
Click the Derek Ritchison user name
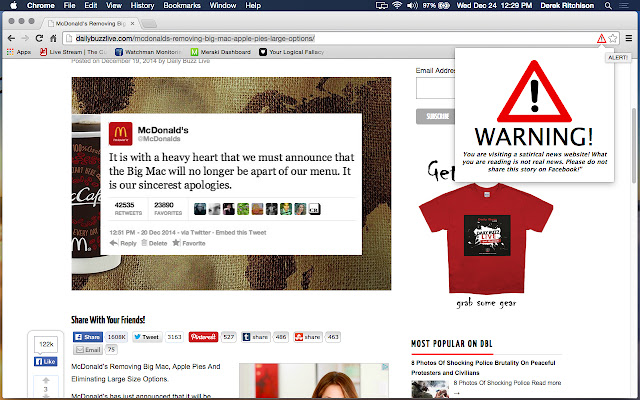coord(567,5)
